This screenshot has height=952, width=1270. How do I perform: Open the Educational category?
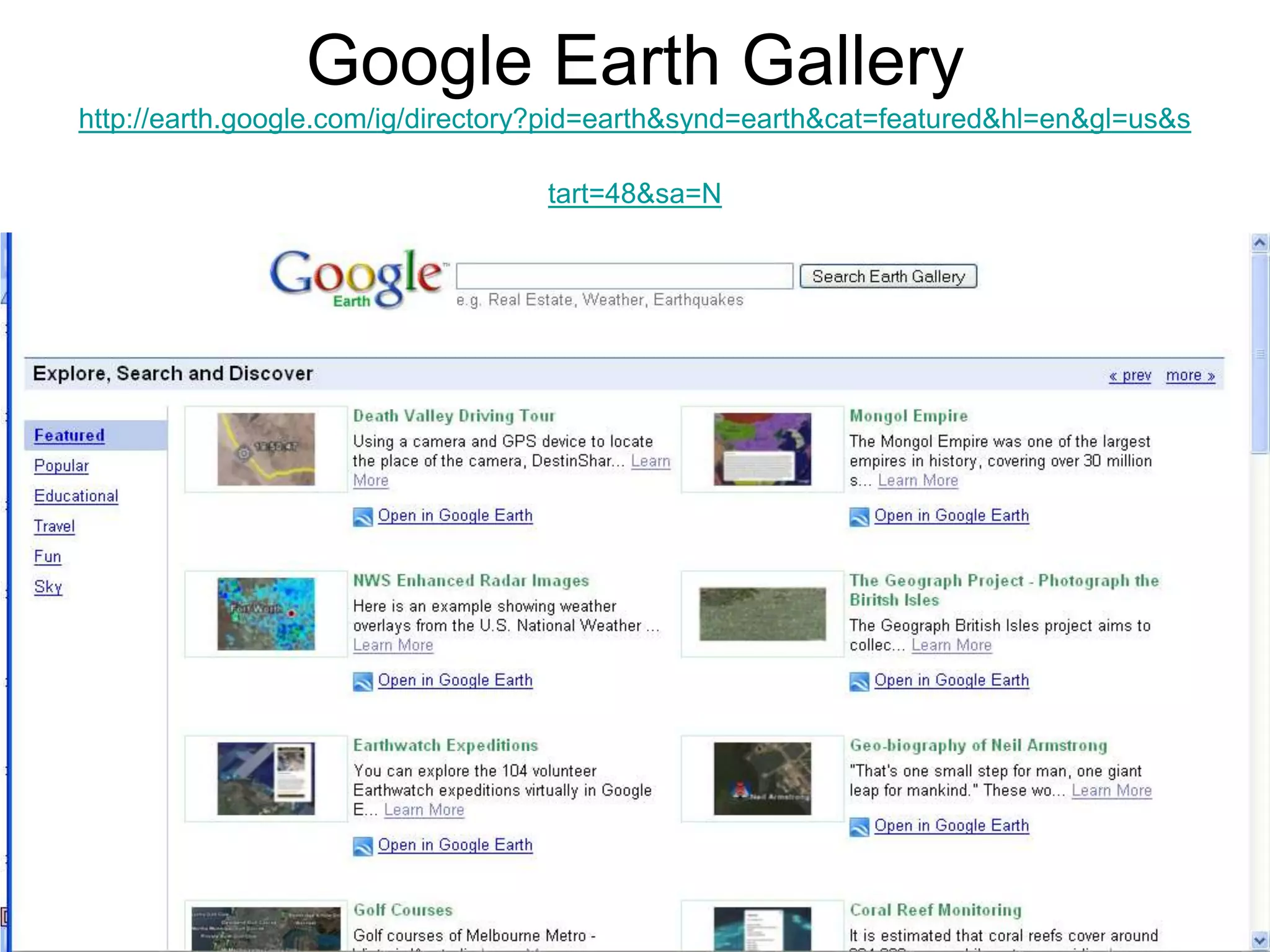(x=76, y=496)
